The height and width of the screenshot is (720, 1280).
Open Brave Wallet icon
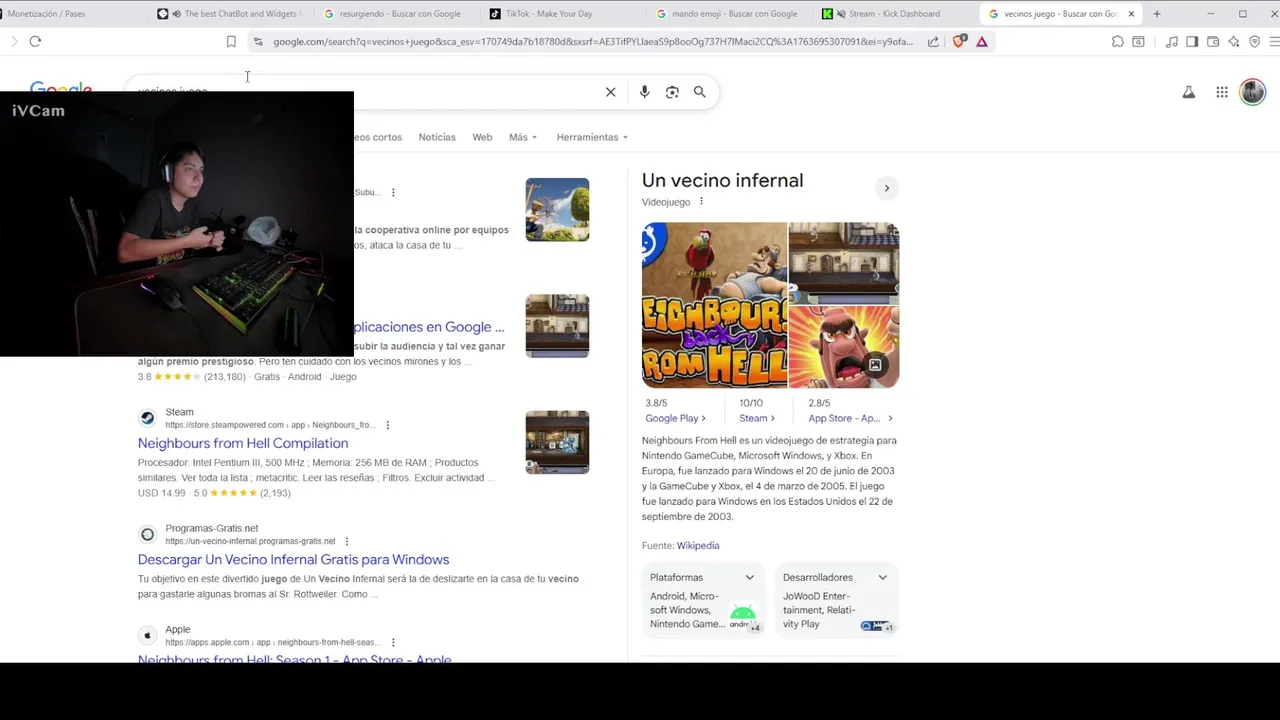(x=1213, y=41)
